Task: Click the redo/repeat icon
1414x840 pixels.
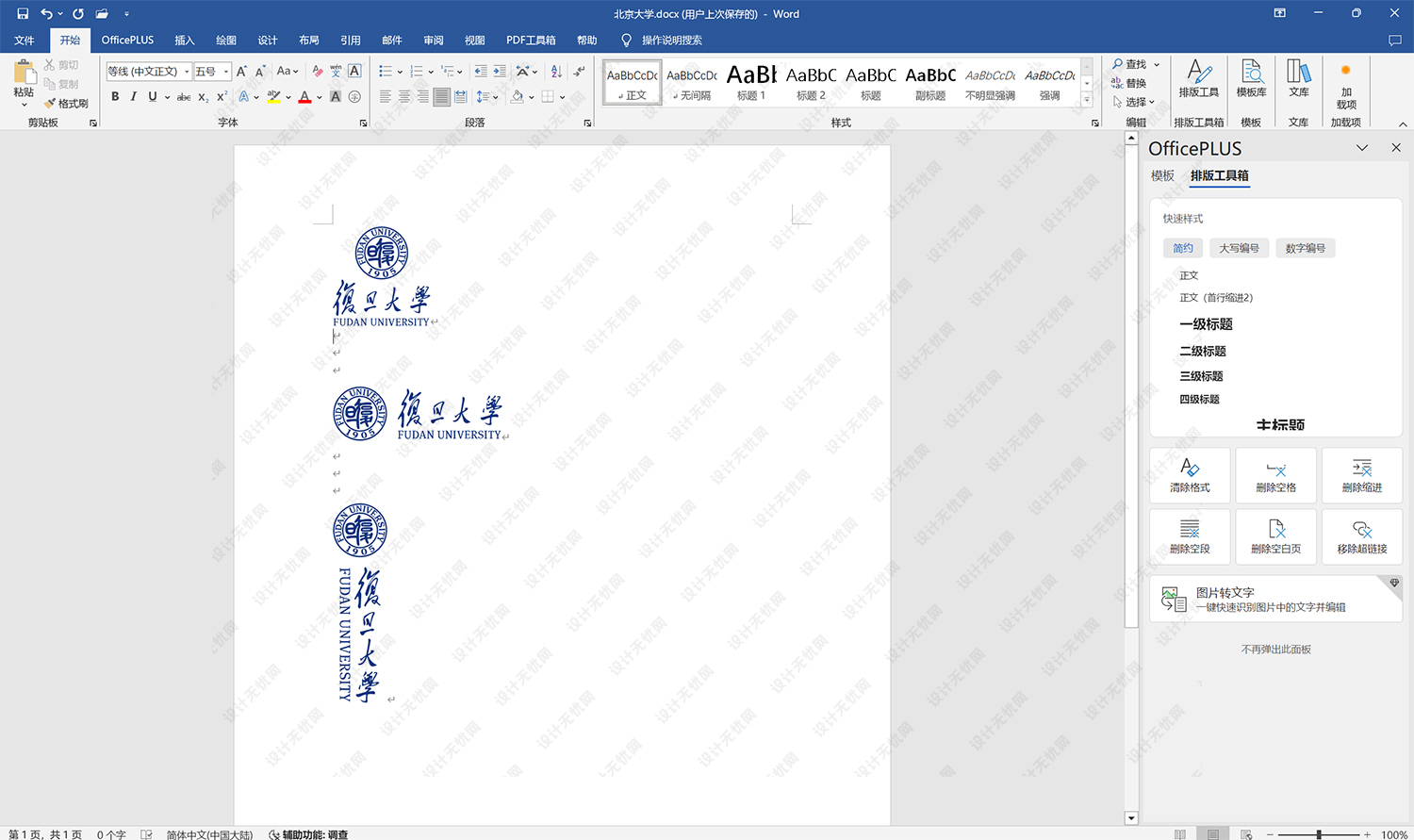Action: click(x=78, y=13)
